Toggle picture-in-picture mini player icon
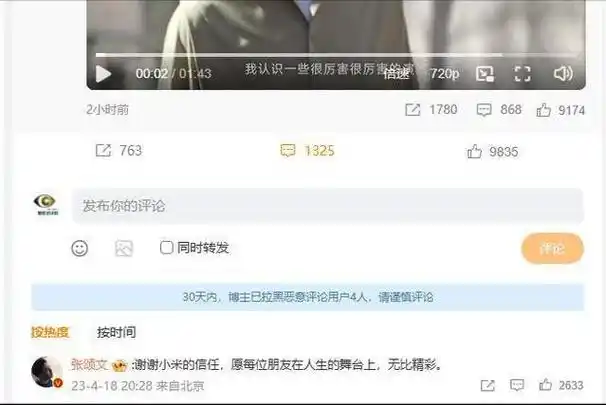606x405 pixels. (485, 73)
